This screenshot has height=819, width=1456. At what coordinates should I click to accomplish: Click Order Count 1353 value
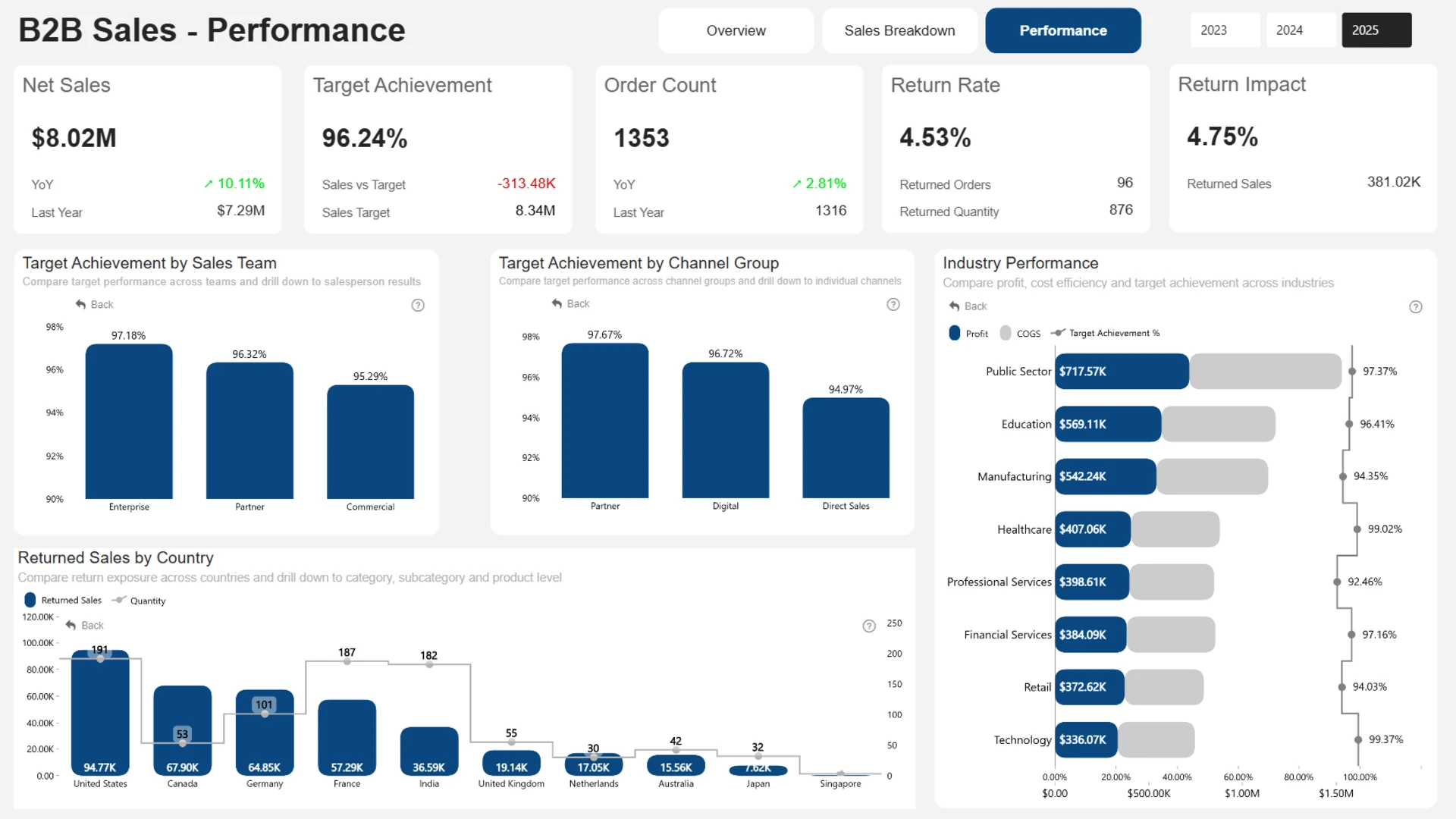(x=642, y=138)
